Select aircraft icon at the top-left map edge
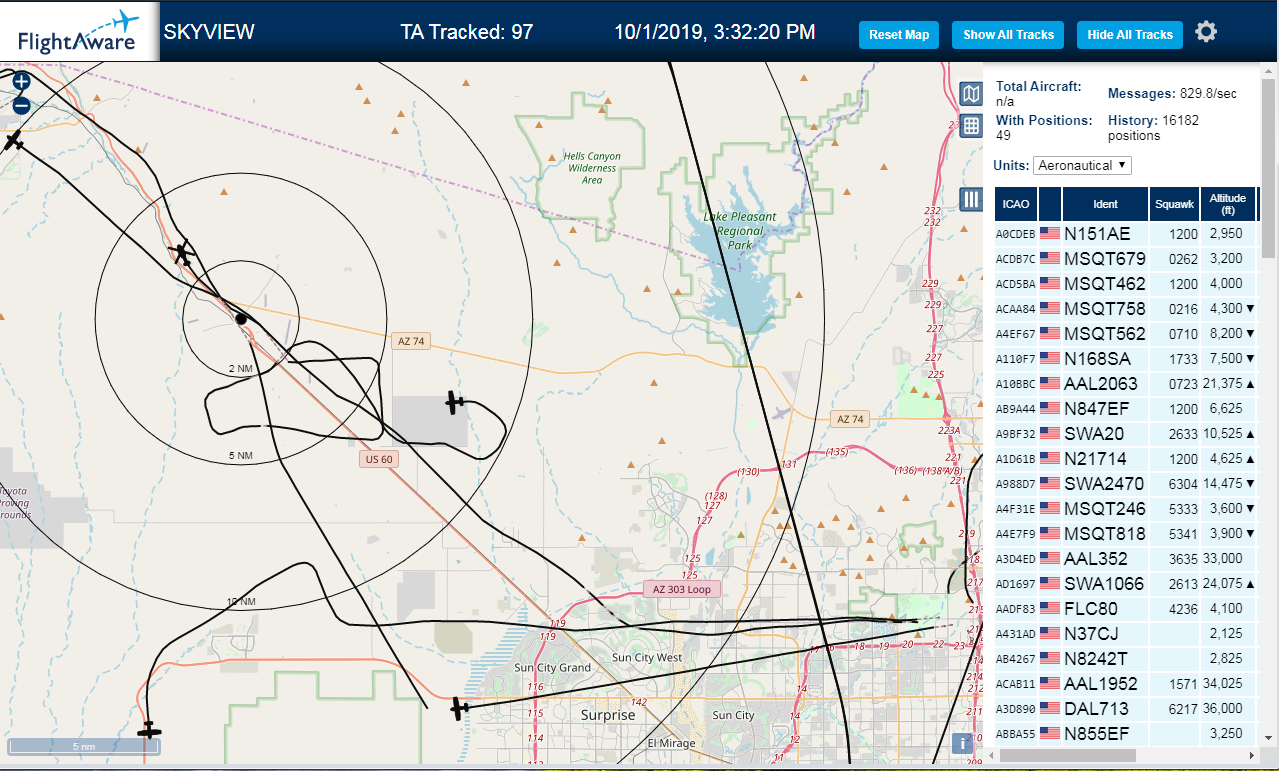 (x=13, y=141)
